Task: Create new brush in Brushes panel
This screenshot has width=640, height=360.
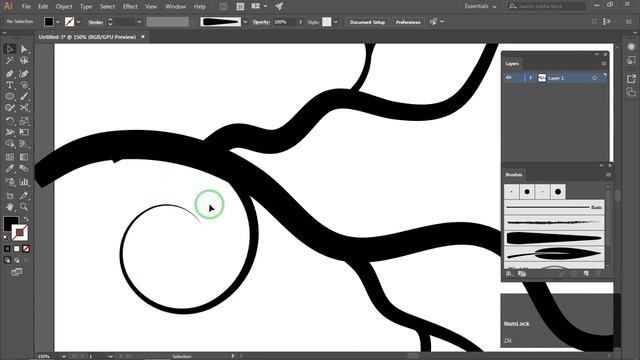Action: (586, 273)
